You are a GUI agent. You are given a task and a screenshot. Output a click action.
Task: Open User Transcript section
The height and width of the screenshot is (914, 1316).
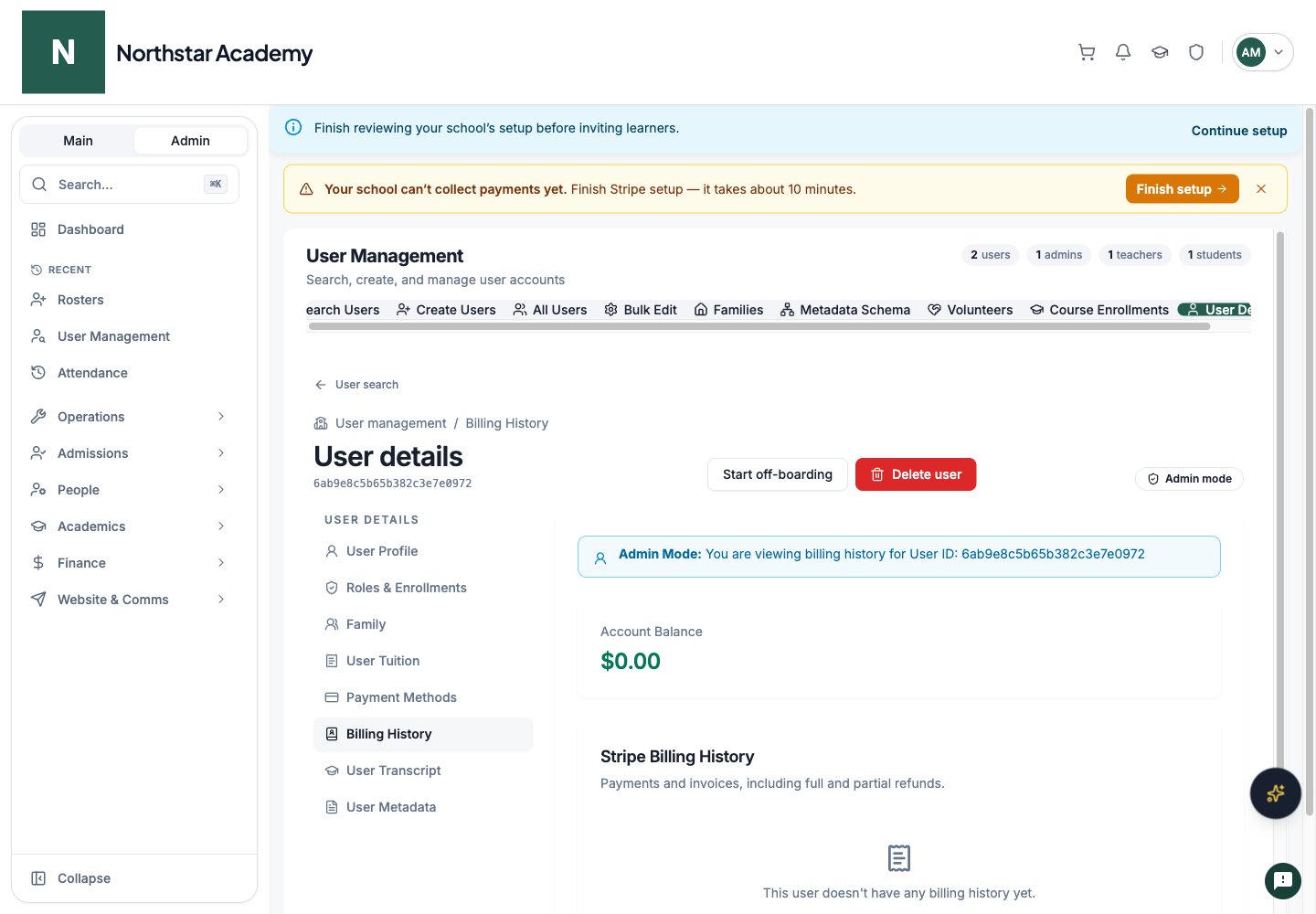point(423,771)
